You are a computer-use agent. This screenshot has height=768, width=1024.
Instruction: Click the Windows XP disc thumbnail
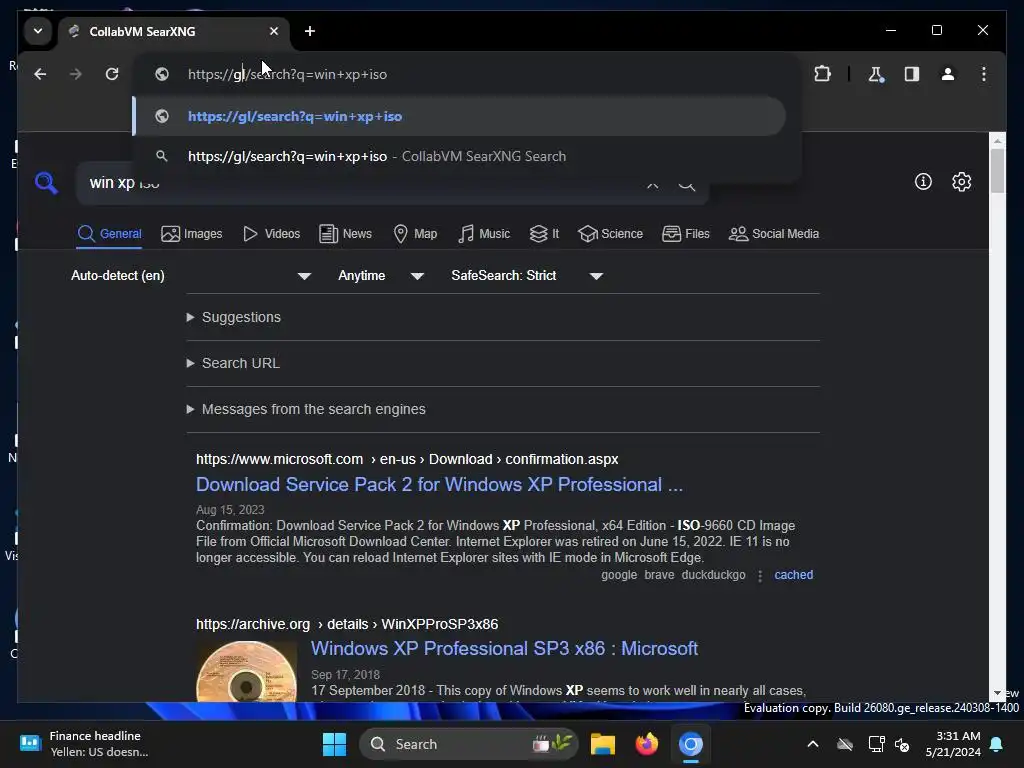pos(246,671)
